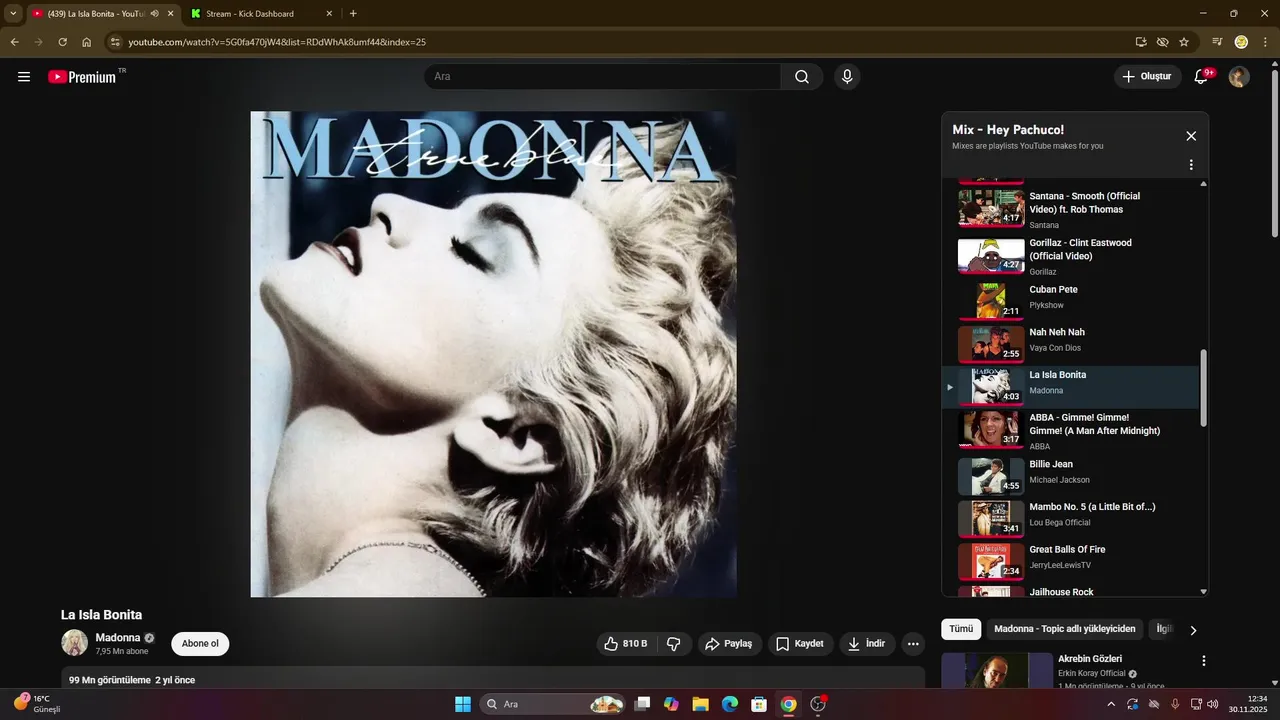Open the notifications bell

tap(1202, 77)
